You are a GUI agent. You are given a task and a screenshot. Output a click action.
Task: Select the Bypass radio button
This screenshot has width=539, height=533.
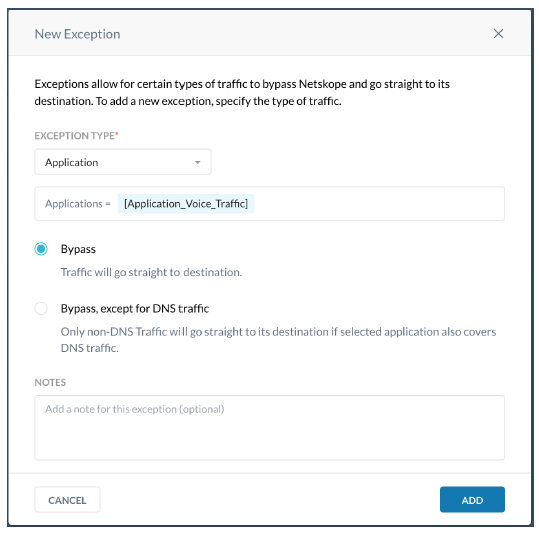point(41,249)
